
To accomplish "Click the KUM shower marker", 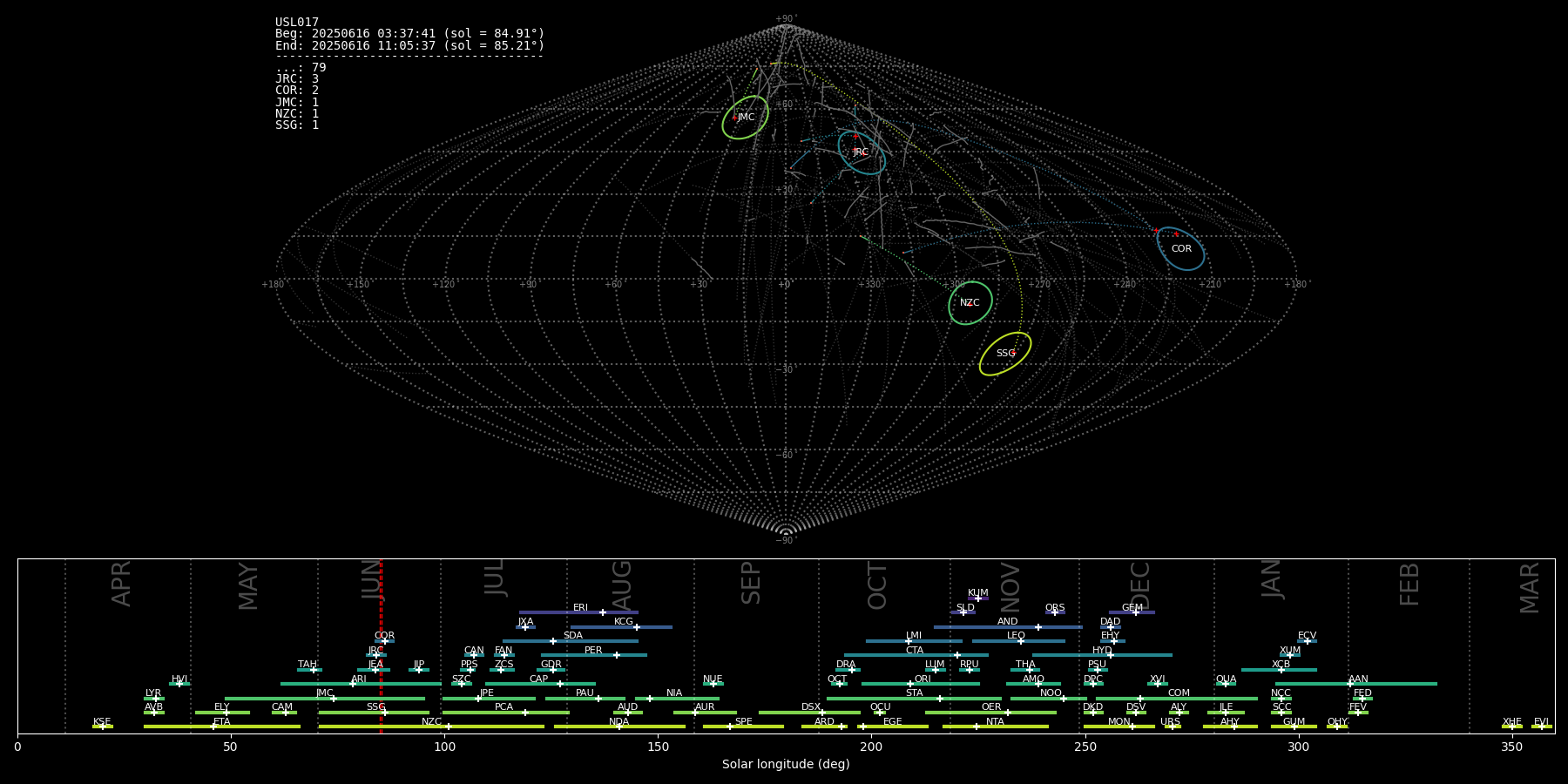I will [x=978, y=598].
